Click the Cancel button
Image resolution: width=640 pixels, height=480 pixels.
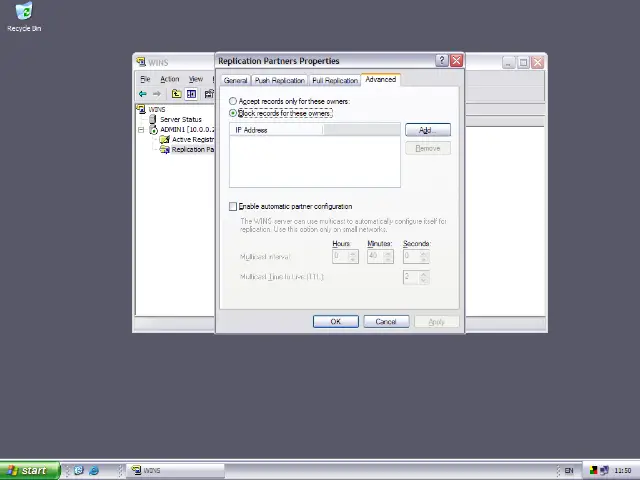pos(386,321)
